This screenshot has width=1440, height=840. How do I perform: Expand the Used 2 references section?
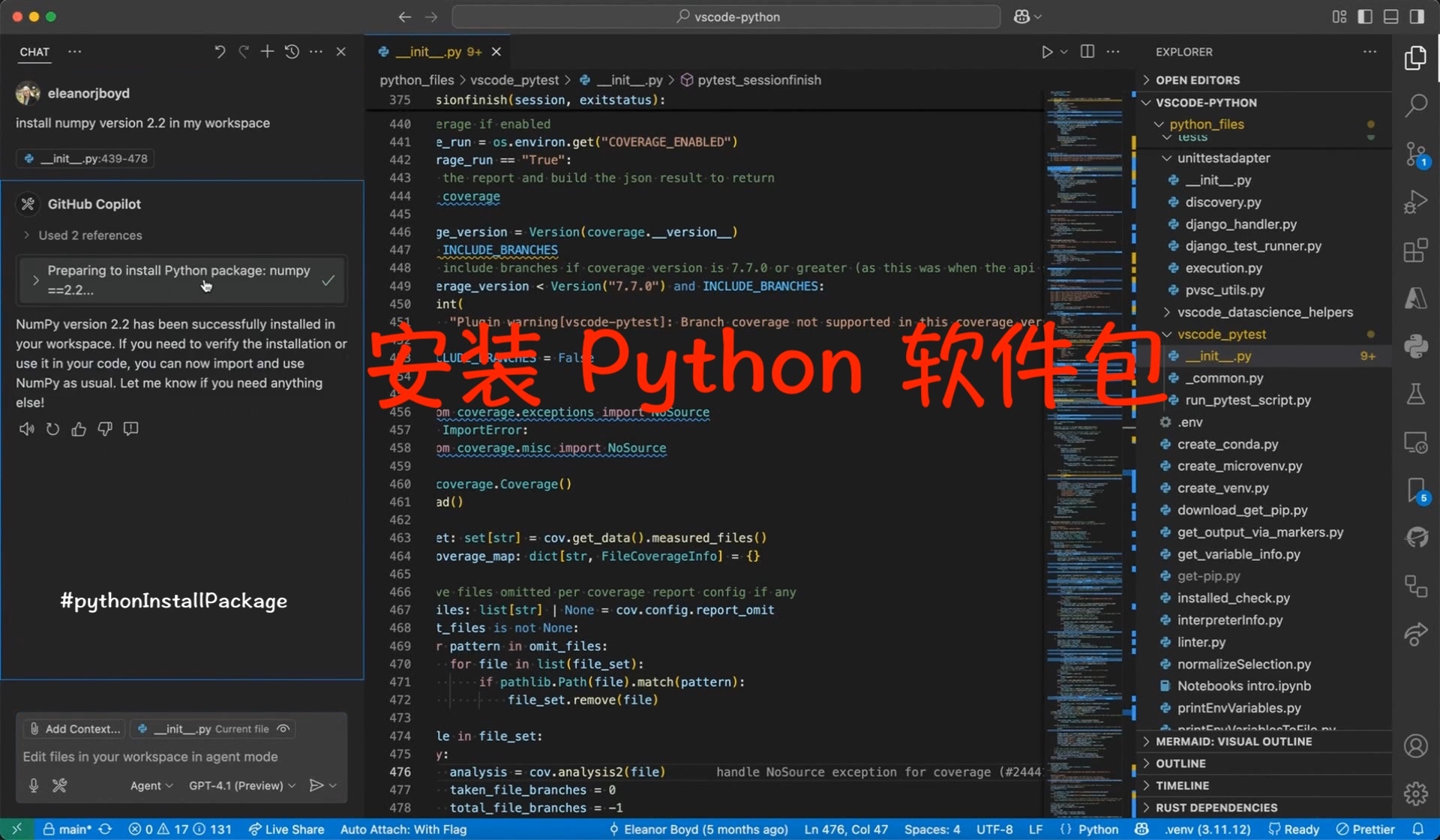coord(90,235)
